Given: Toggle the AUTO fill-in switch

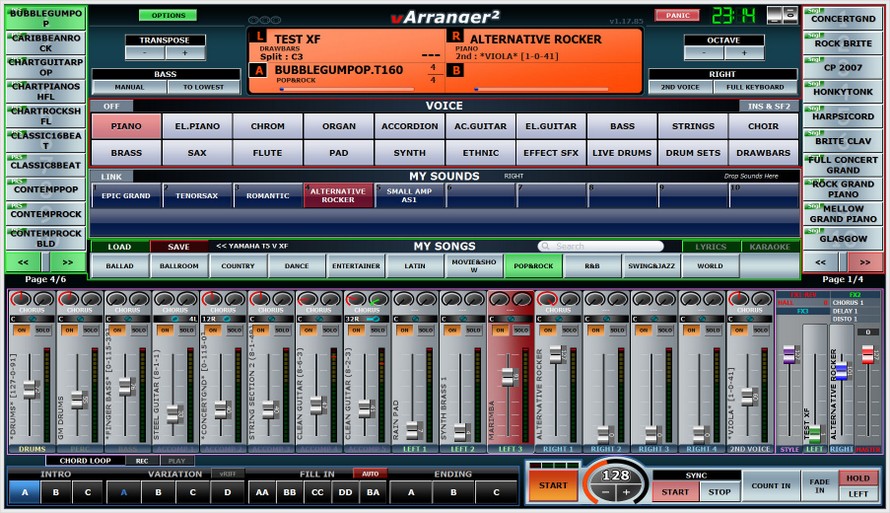Looking at the screenshot, I should tap(369, 473).
